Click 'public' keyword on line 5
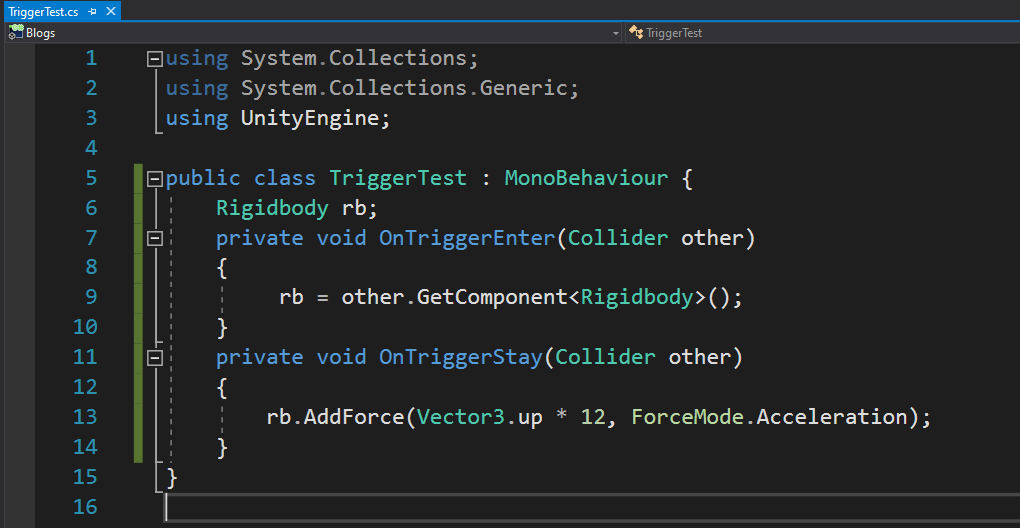Viewport: 1020px width, 528px height. [202, 178]
